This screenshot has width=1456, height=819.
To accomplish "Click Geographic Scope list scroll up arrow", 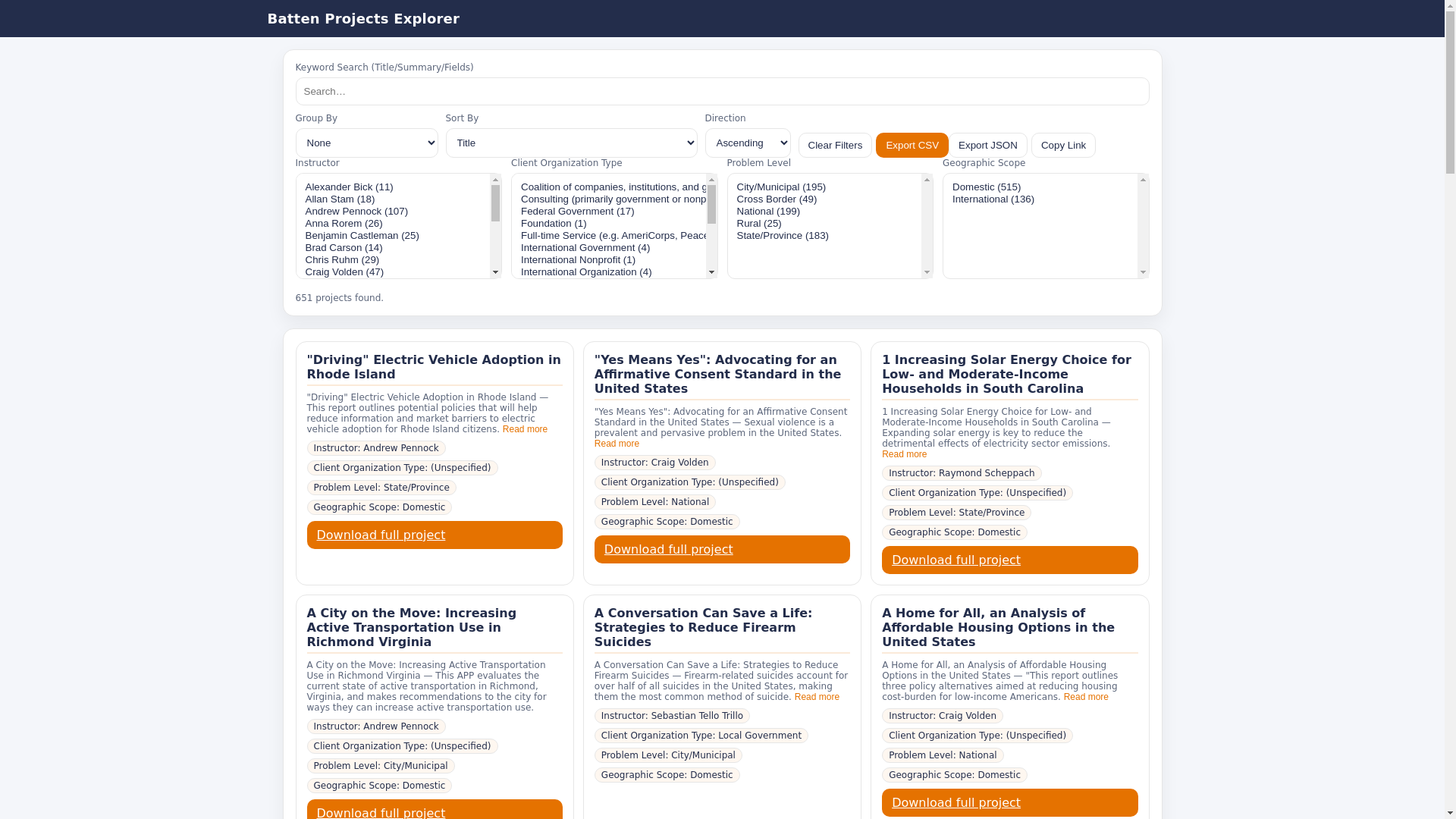I will pos(1143,180).
